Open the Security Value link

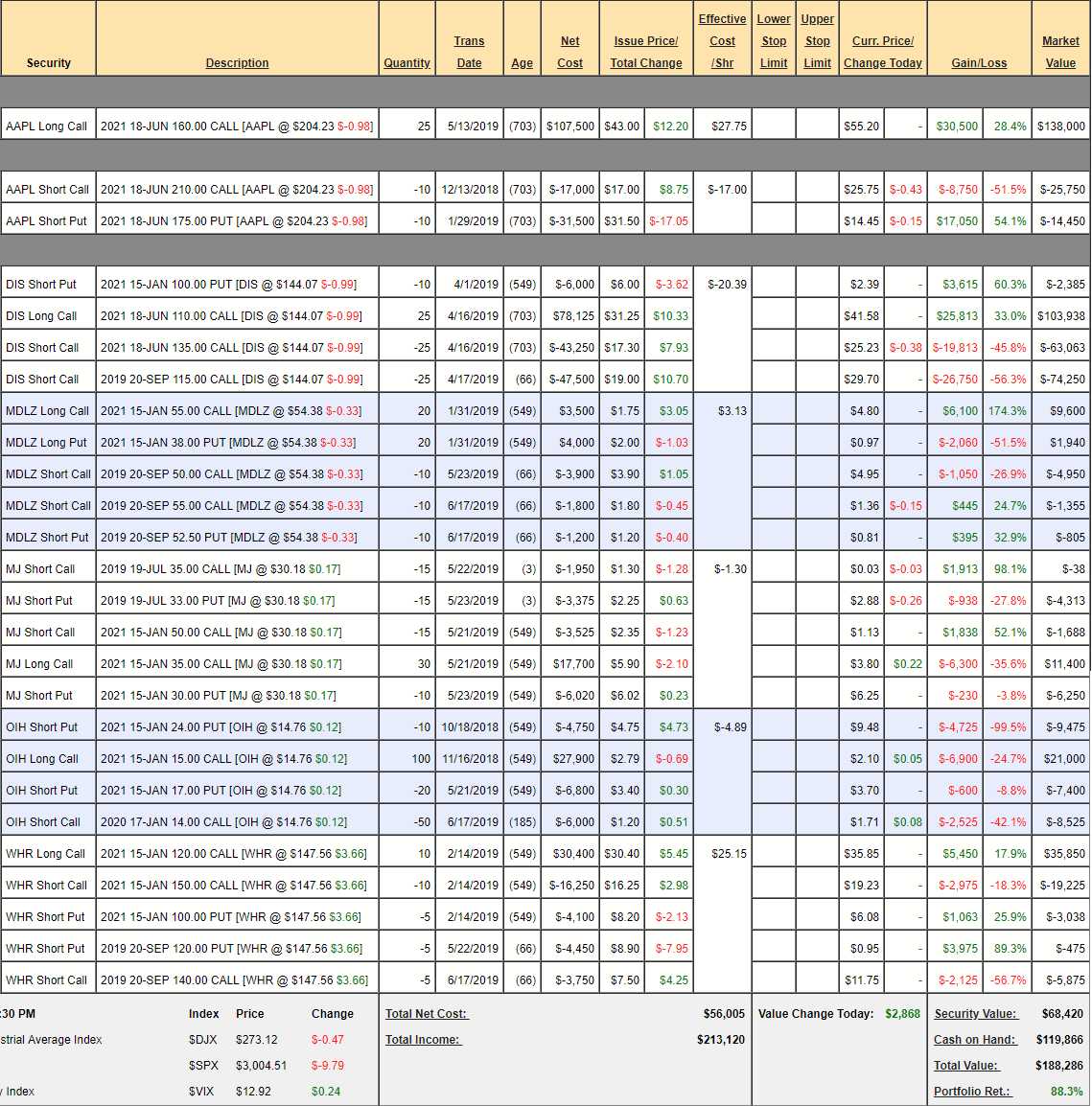tap(975, 1014)
